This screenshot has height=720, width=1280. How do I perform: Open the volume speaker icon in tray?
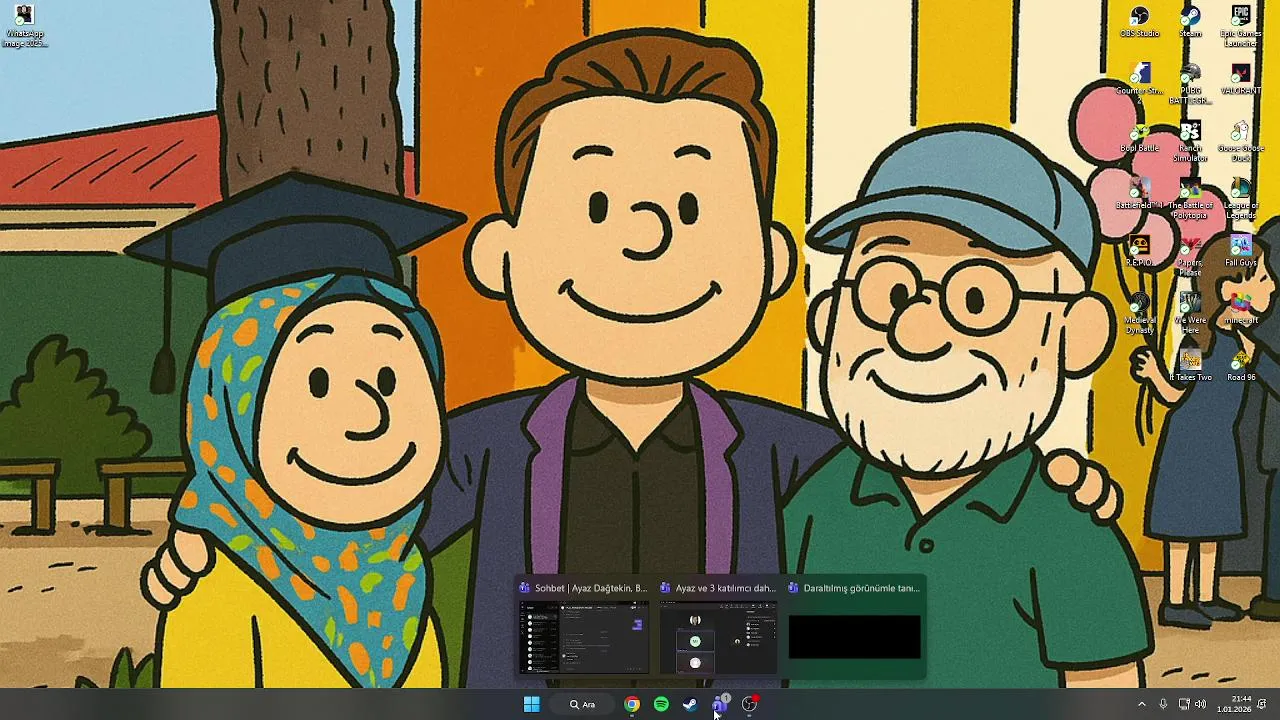point(1200,704)
